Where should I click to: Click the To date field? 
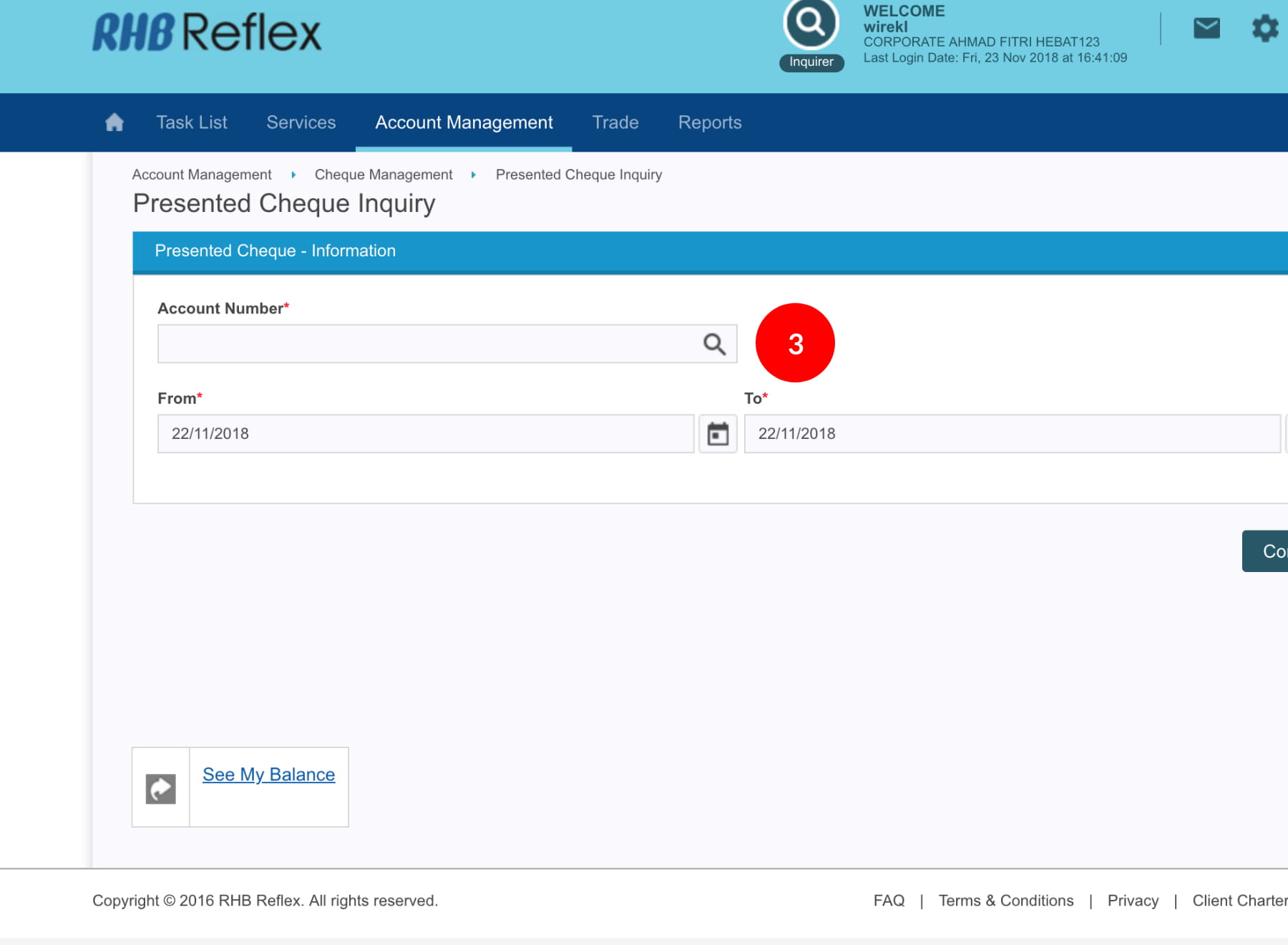pos(1012,434)
